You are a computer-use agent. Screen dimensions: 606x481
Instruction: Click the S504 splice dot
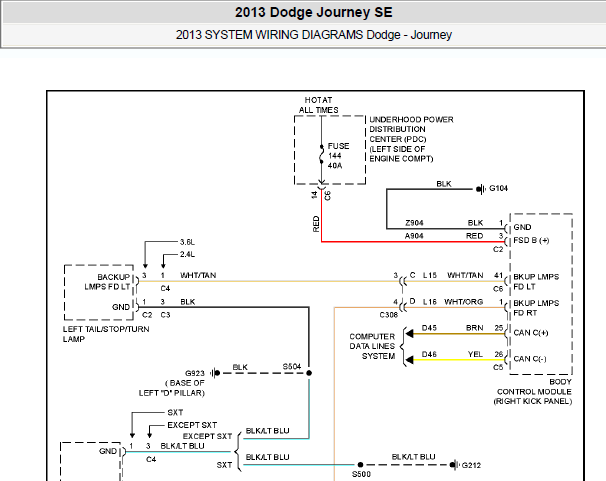click(309, 373)
